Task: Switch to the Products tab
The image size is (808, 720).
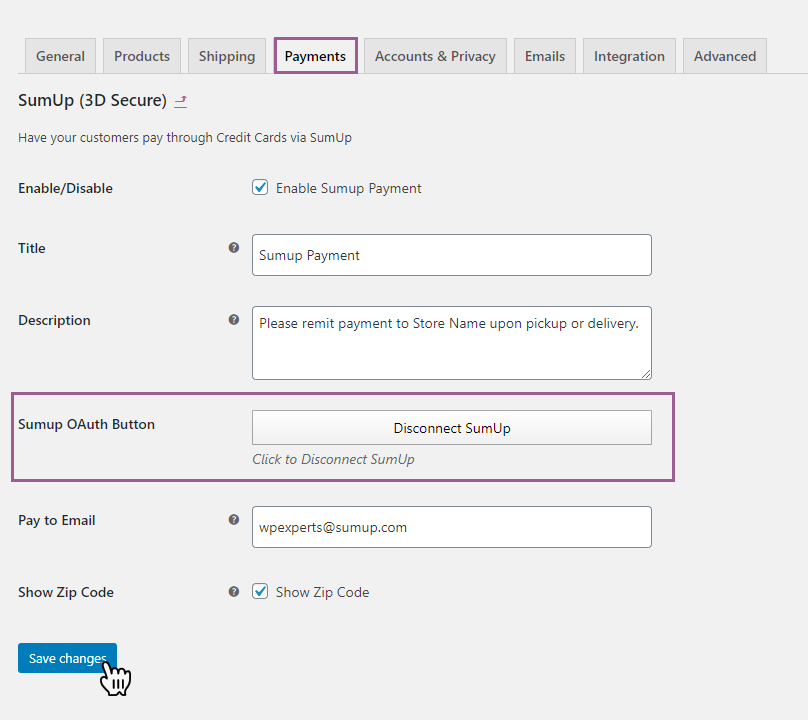Action: point(142,56)
